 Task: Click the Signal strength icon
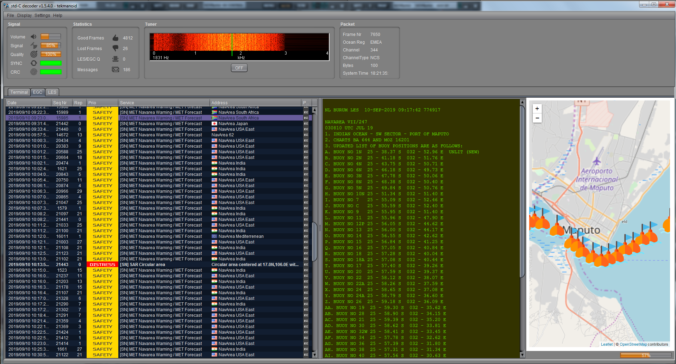click(33, 45)
